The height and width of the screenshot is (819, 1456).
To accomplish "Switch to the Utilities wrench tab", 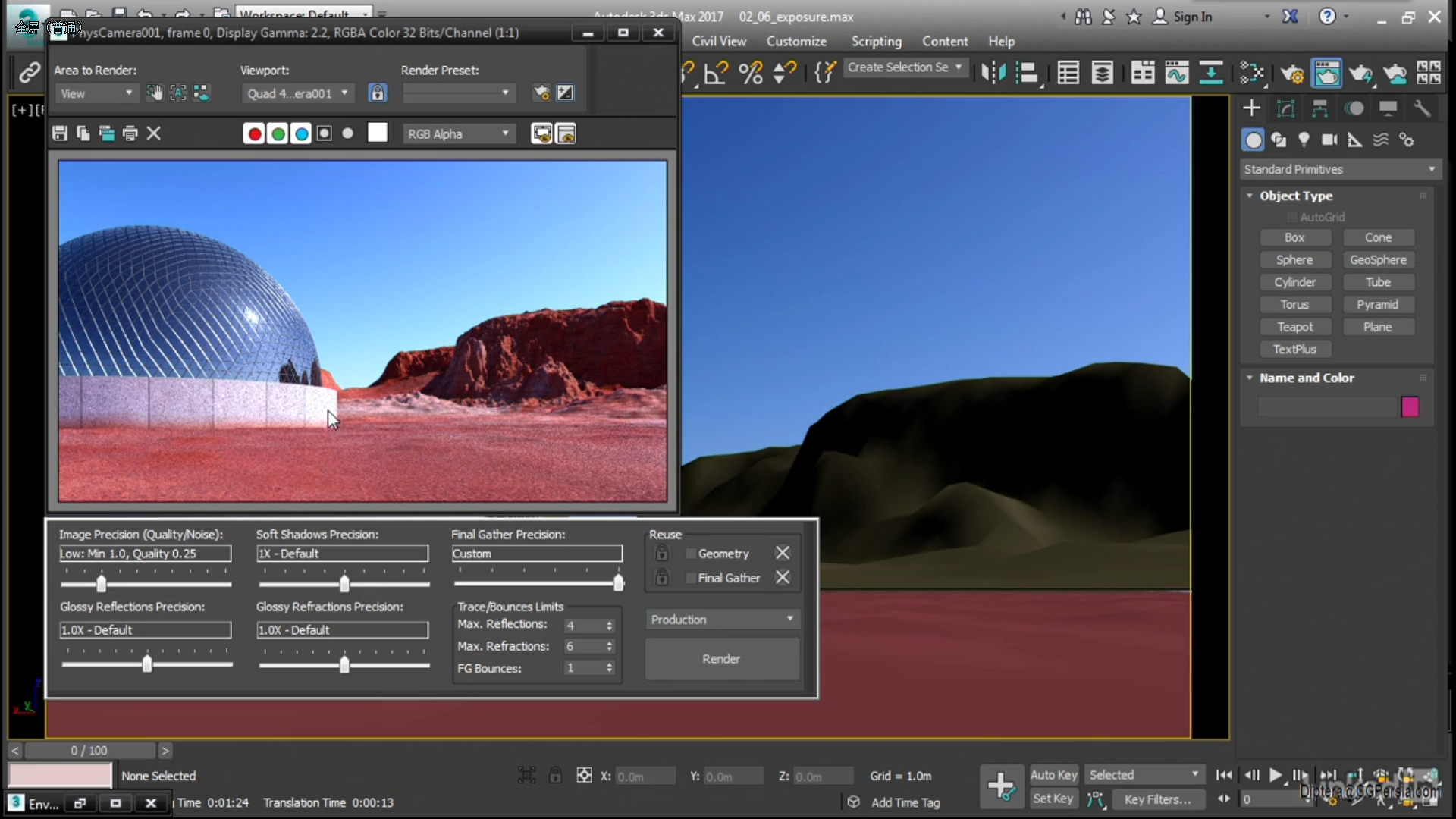I will pyautogui.click(x=1422, y=108).
